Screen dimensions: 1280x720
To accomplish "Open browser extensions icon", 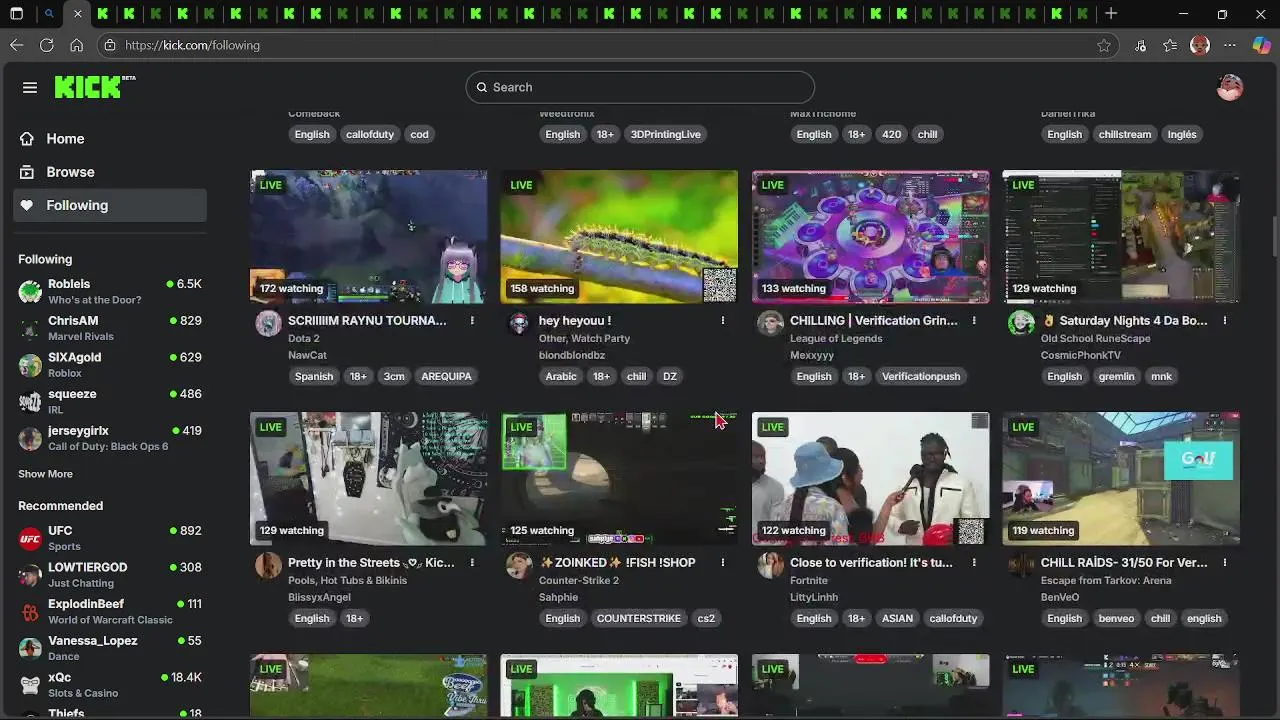I will 1141,45.
